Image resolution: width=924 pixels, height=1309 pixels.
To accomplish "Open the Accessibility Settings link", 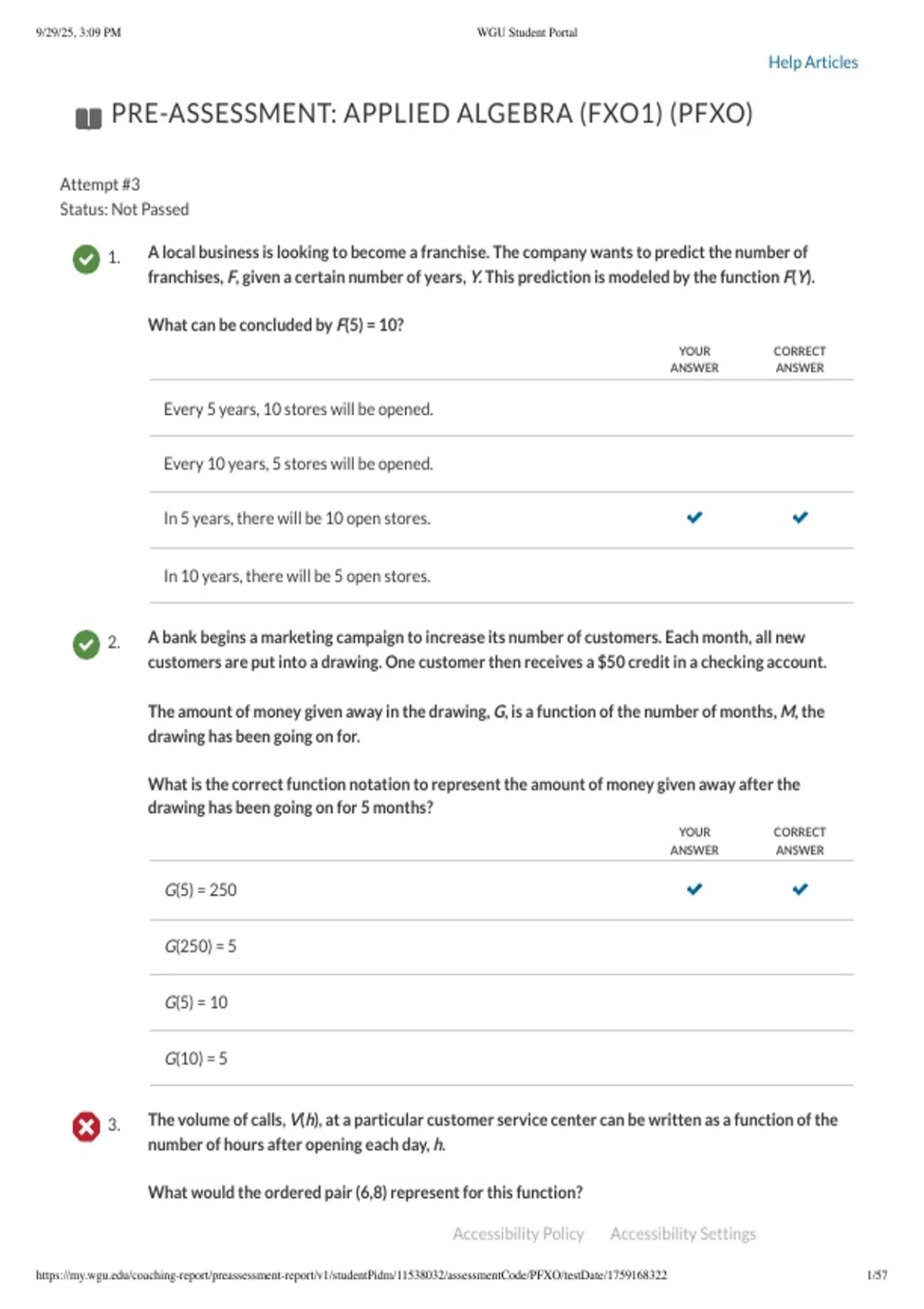I will [x=683, y=1234].
